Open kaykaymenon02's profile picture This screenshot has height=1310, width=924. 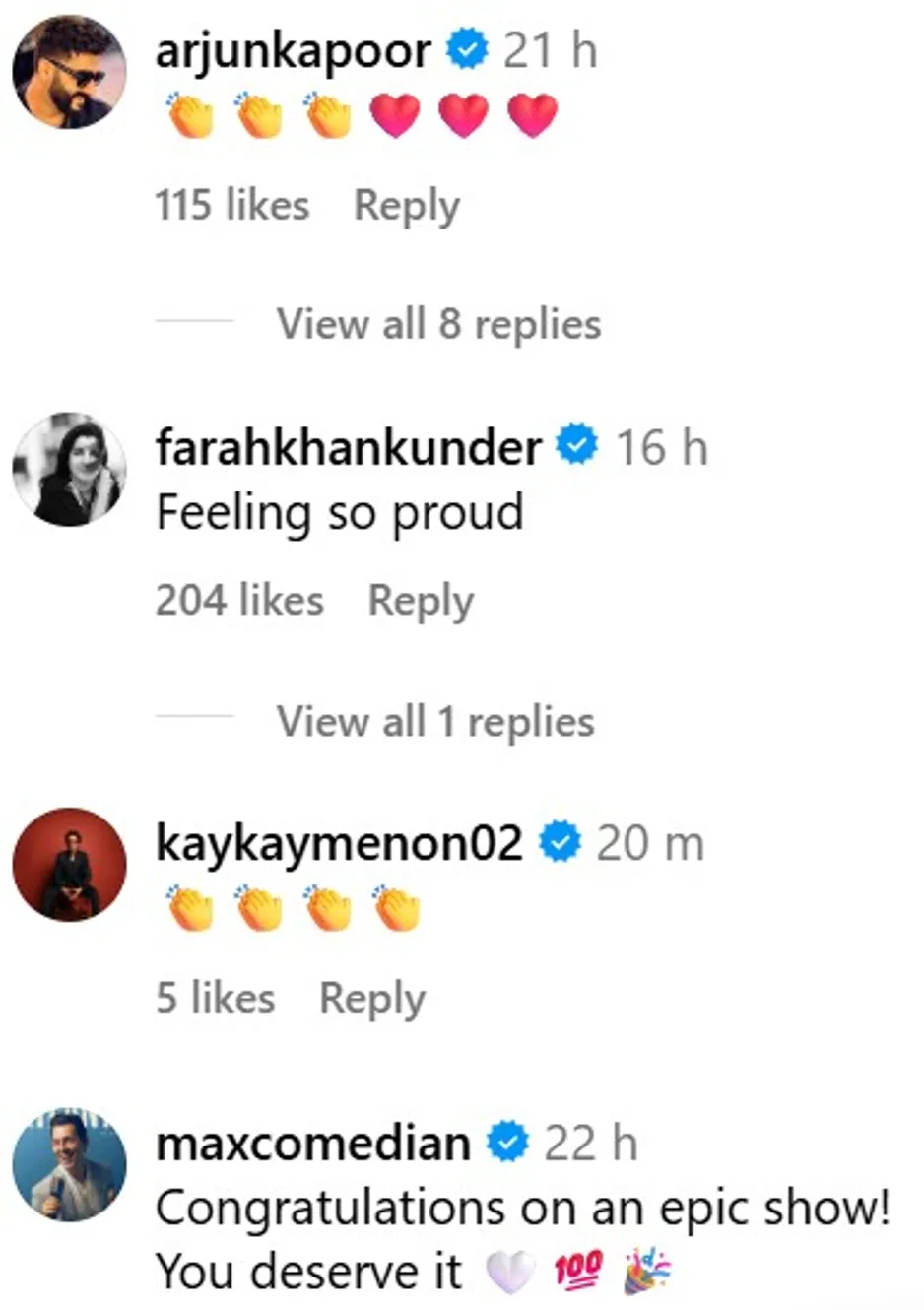69,865
